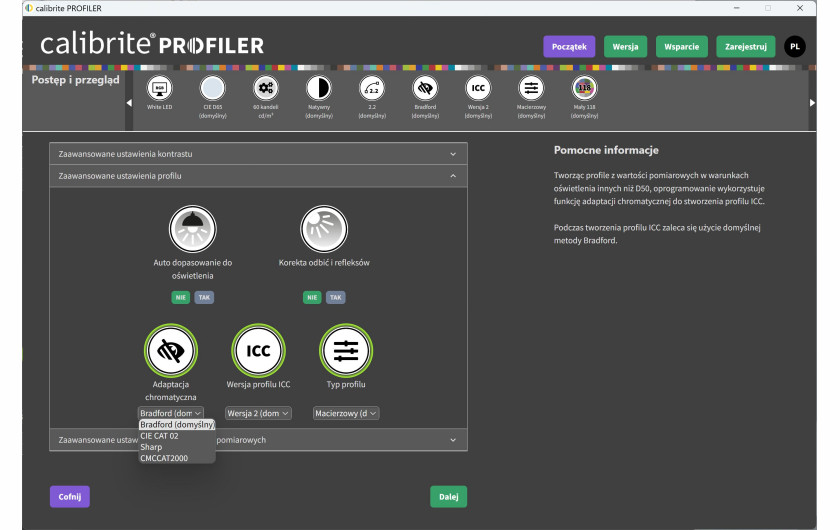Image resolution: width=840 pixels, height=530 pixels.
Task: Open the Natywny contrast step icon
Action: (319, 88)
